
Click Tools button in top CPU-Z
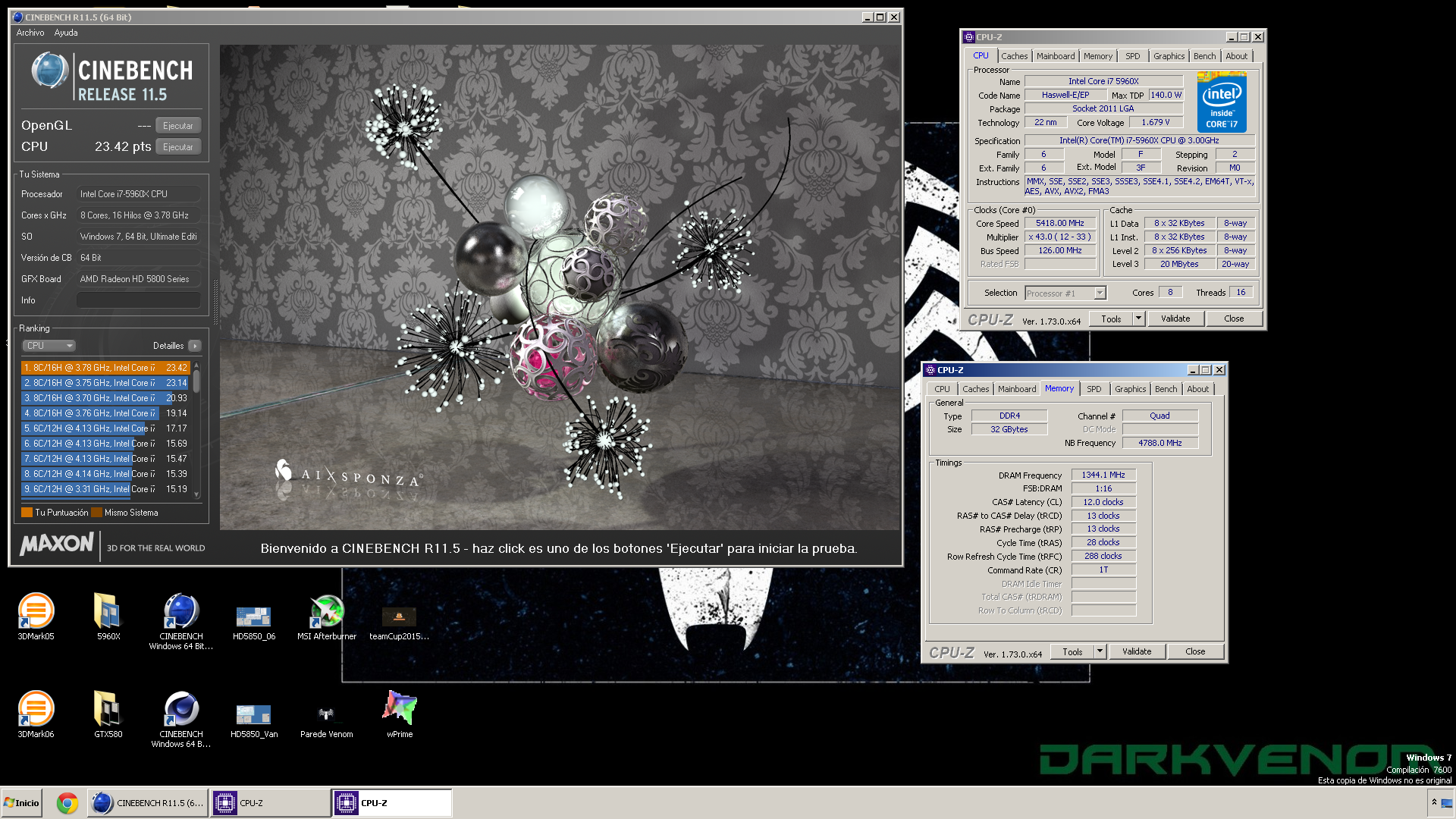tap(1111, 319)
